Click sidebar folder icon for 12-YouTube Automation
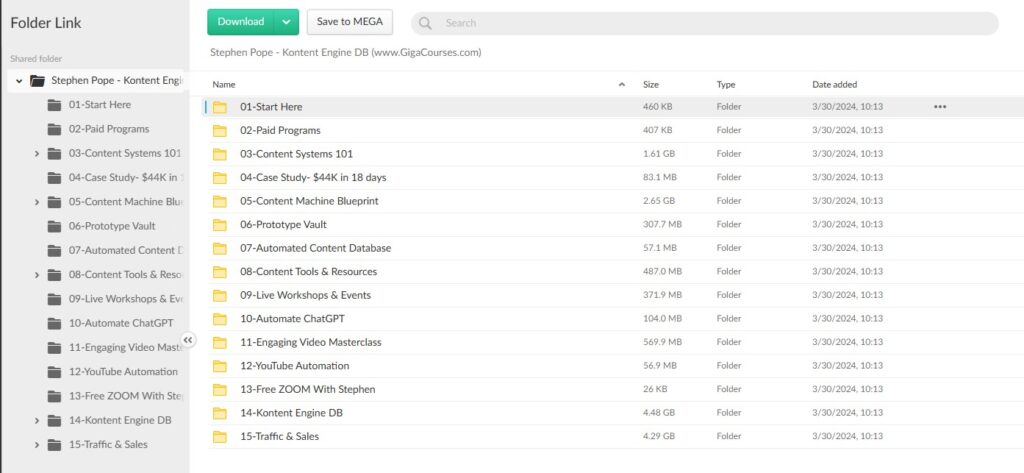 click(x=54, y=372)
